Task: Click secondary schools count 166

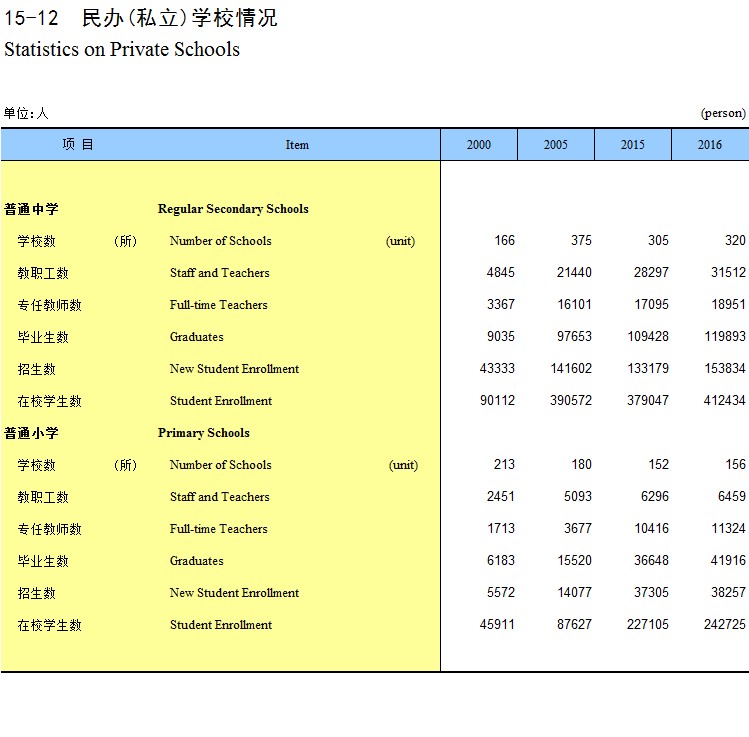Action: (504, 240)
